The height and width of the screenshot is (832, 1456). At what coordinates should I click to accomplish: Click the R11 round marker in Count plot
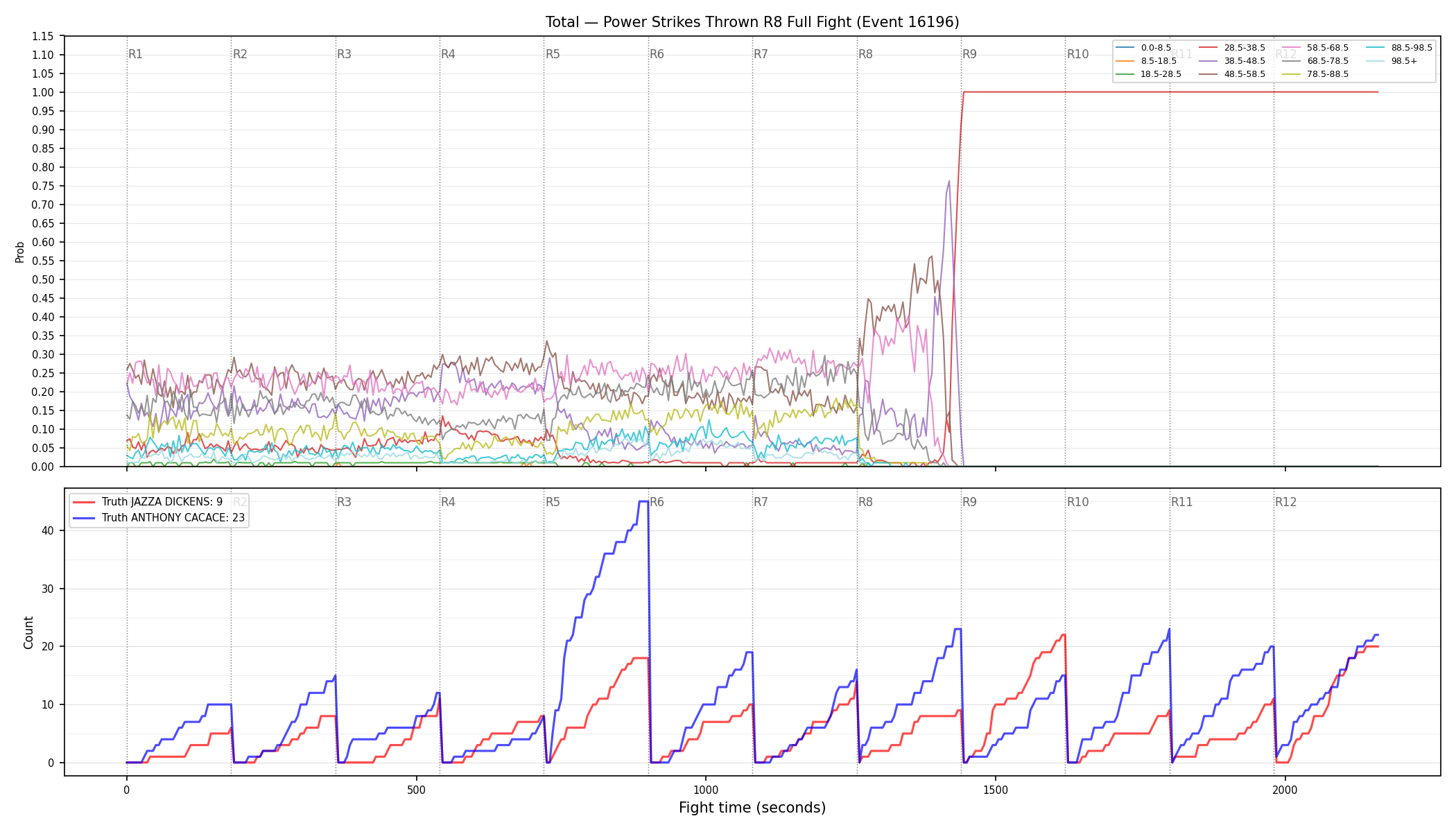click(1182, 502)
